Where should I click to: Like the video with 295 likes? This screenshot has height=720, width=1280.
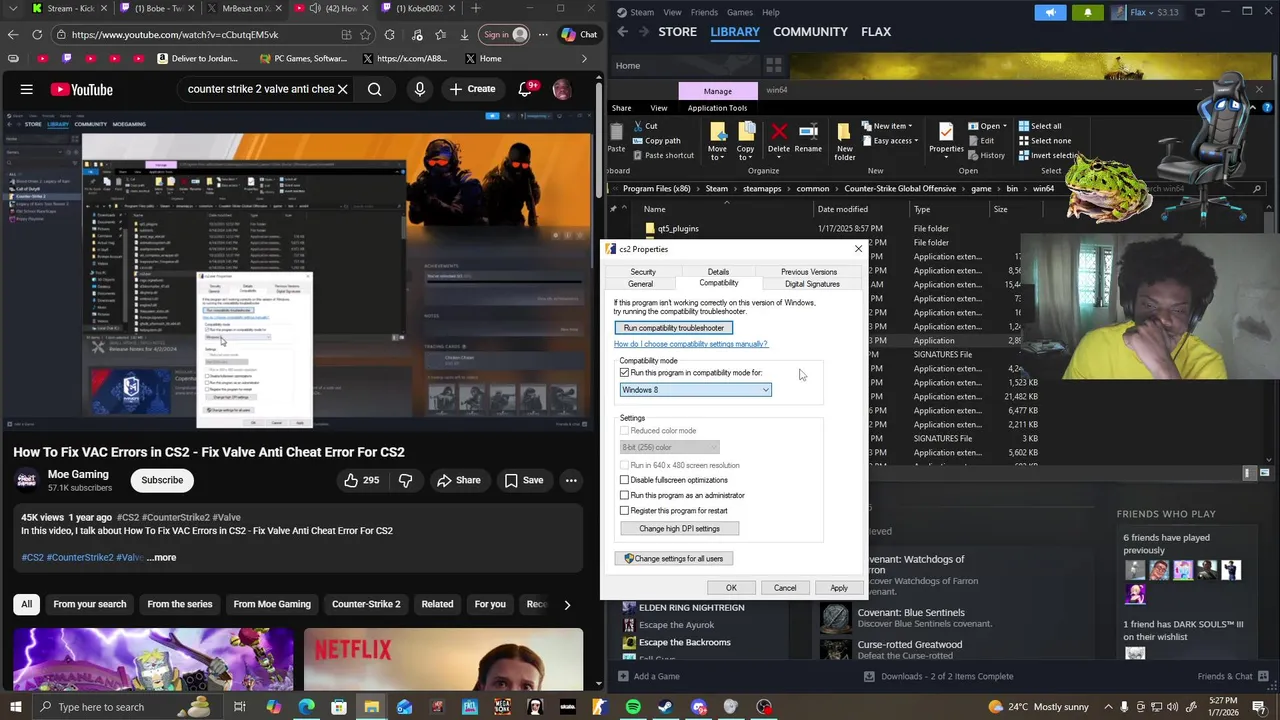click(361, 480)
